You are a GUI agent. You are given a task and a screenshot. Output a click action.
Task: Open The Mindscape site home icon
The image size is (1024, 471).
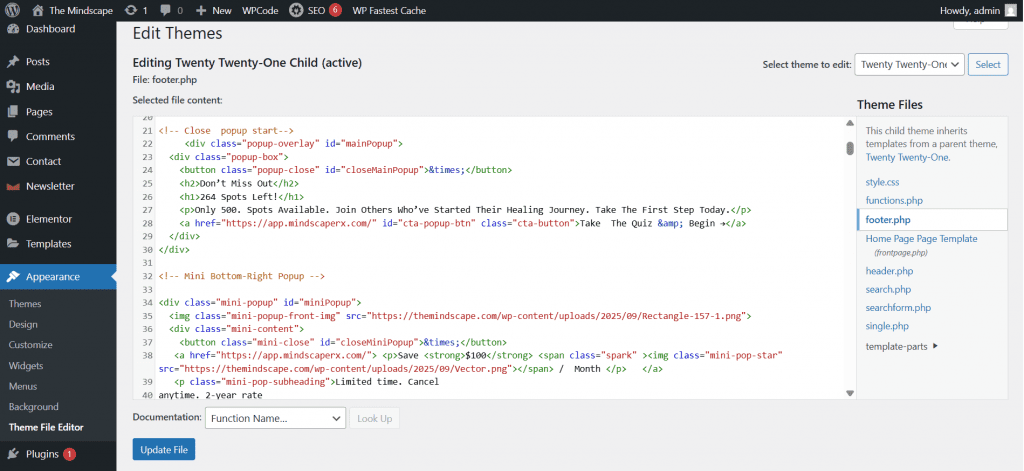pos(38,10)
